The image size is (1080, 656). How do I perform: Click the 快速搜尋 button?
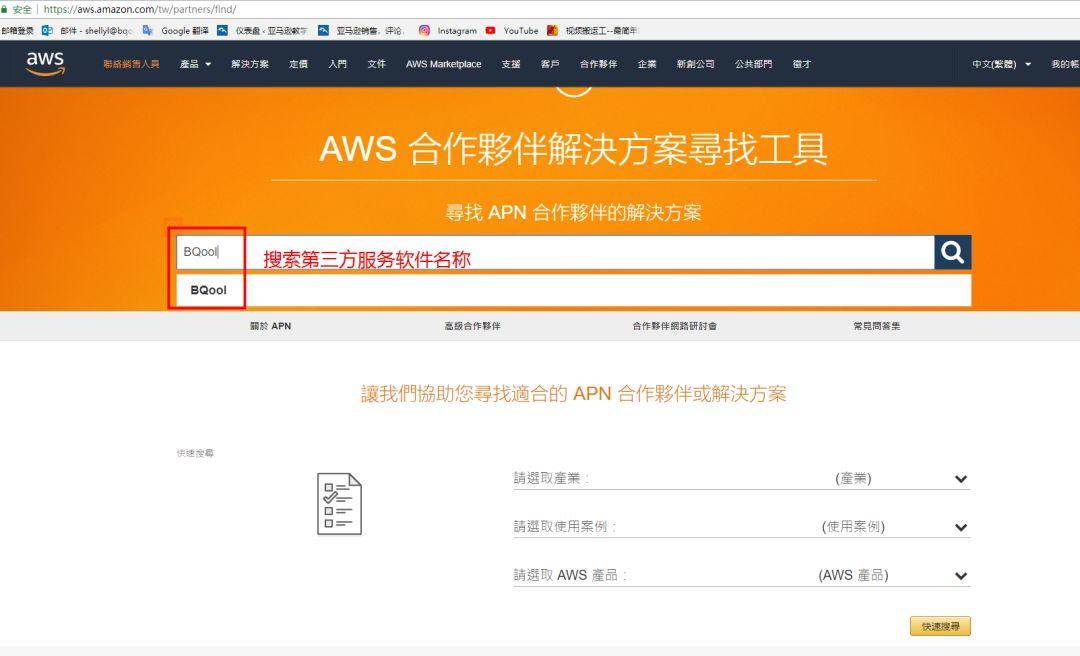pyautogui.click(x=940, y=626)
